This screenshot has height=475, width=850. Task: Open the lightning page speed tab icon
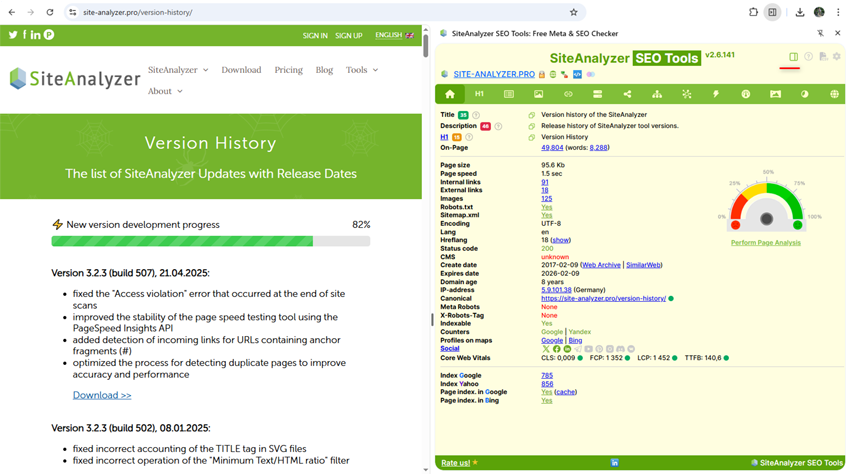click(x=716, y=94)
